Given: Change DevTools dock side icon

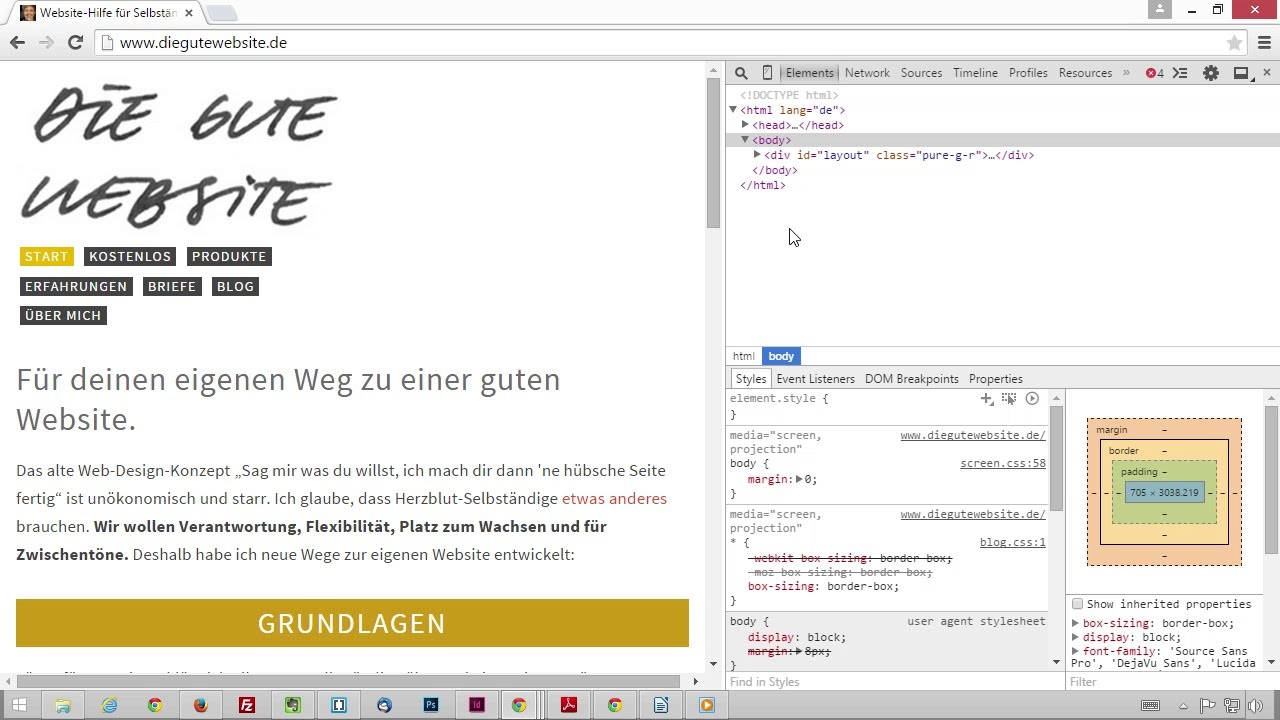Looking at the screenshot, I should pyautogui.click(x=1241, y=73).
